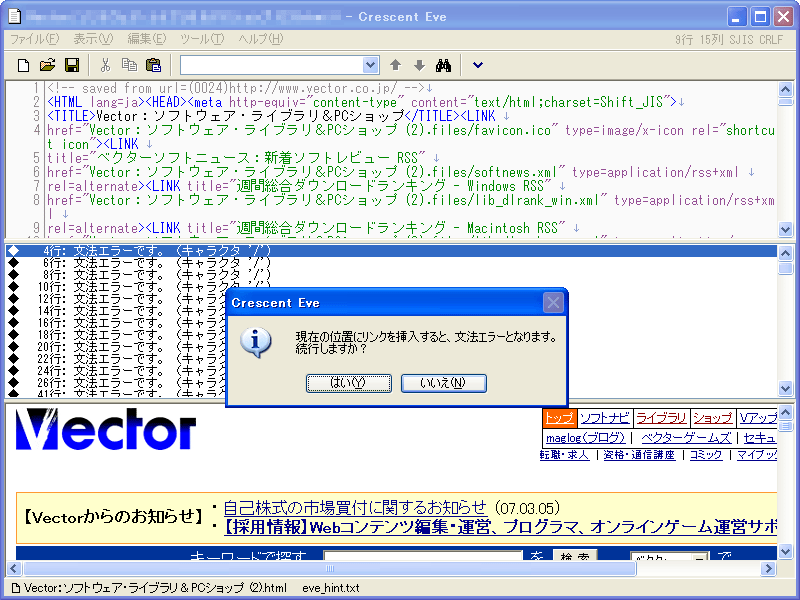
Task: Confirm dialog with はい(Y) button
Action: [349, 383]
